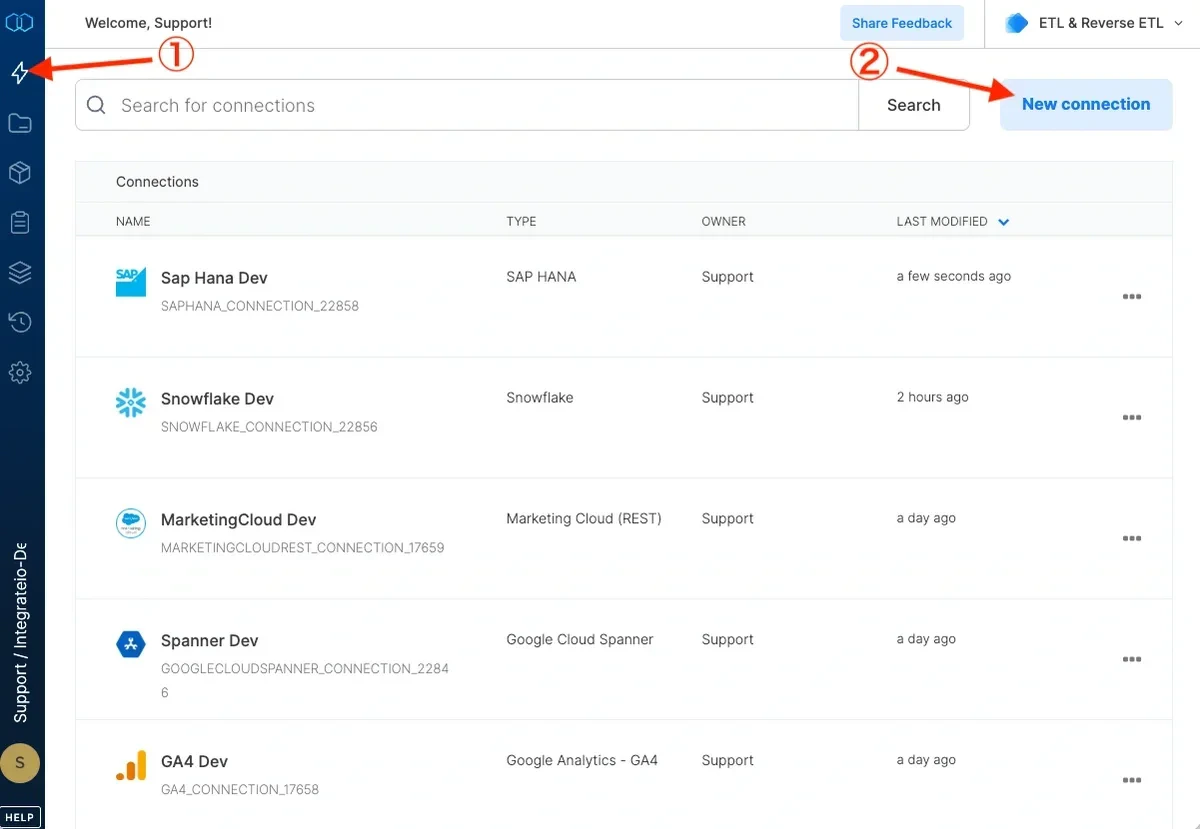Open the MarketingCloud Dev connection
This screenshot has width=1200, height=829.
click(238, 520)
